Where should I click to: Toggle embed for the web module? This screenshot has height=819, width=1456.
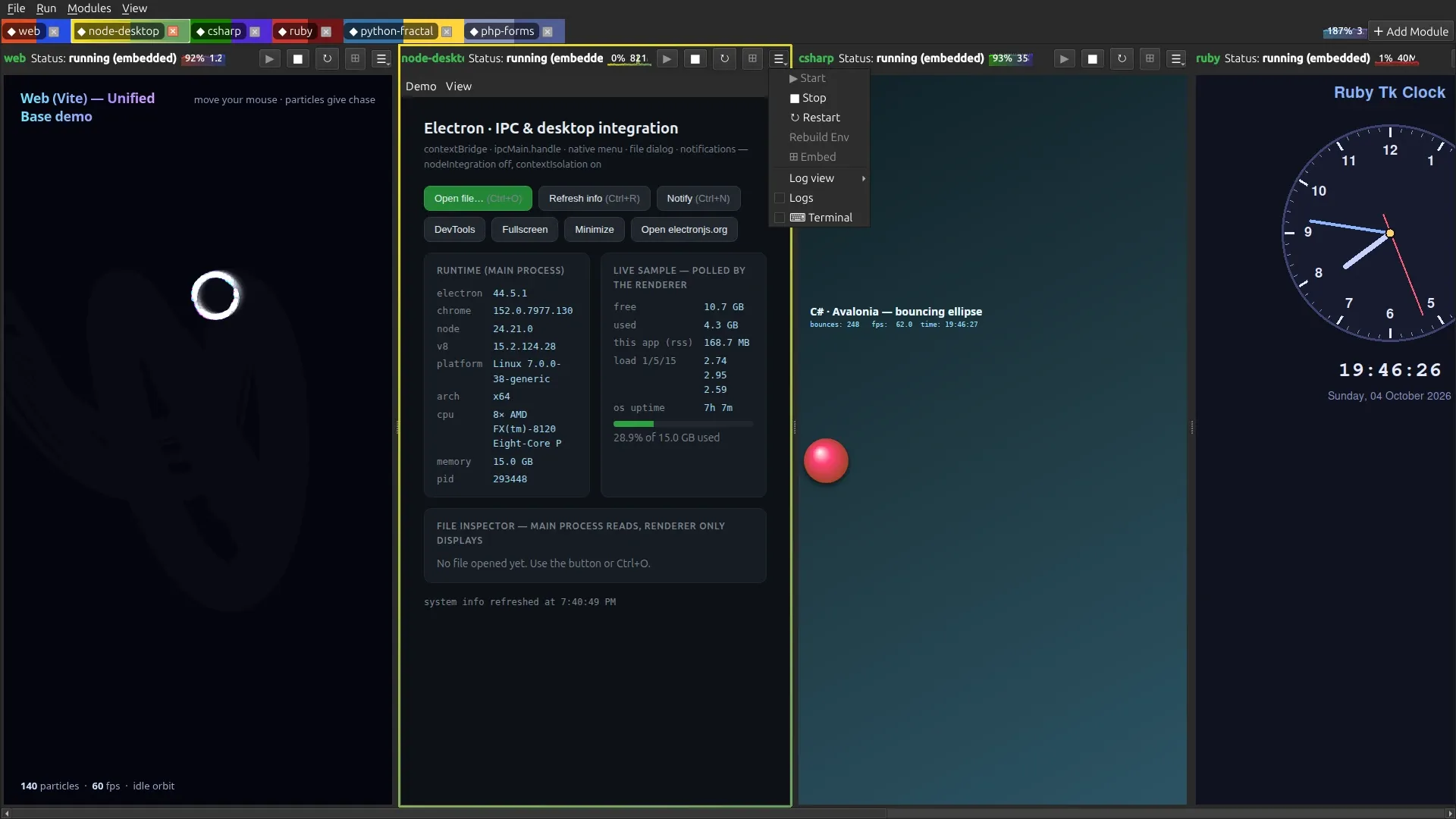click(355, 58)
